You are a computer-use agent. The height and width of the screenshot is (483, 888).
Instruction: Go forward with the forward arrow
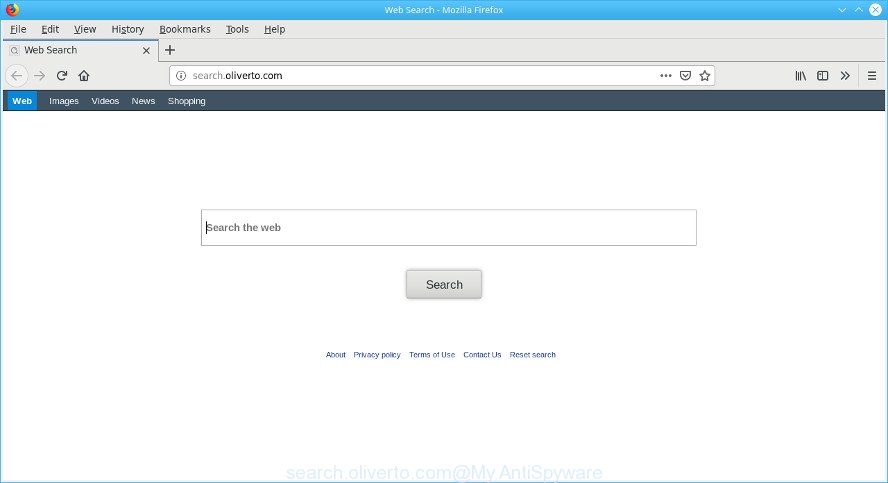point(39,75)
